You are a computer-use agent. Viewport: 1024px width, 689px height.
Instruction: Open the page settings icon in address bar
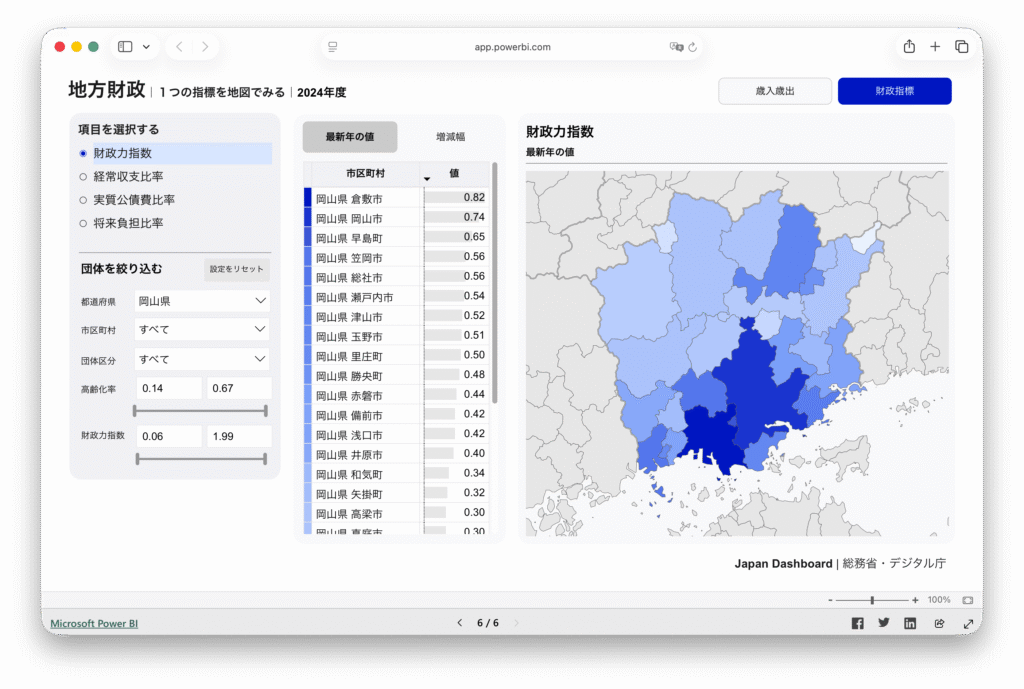(333, 47)
